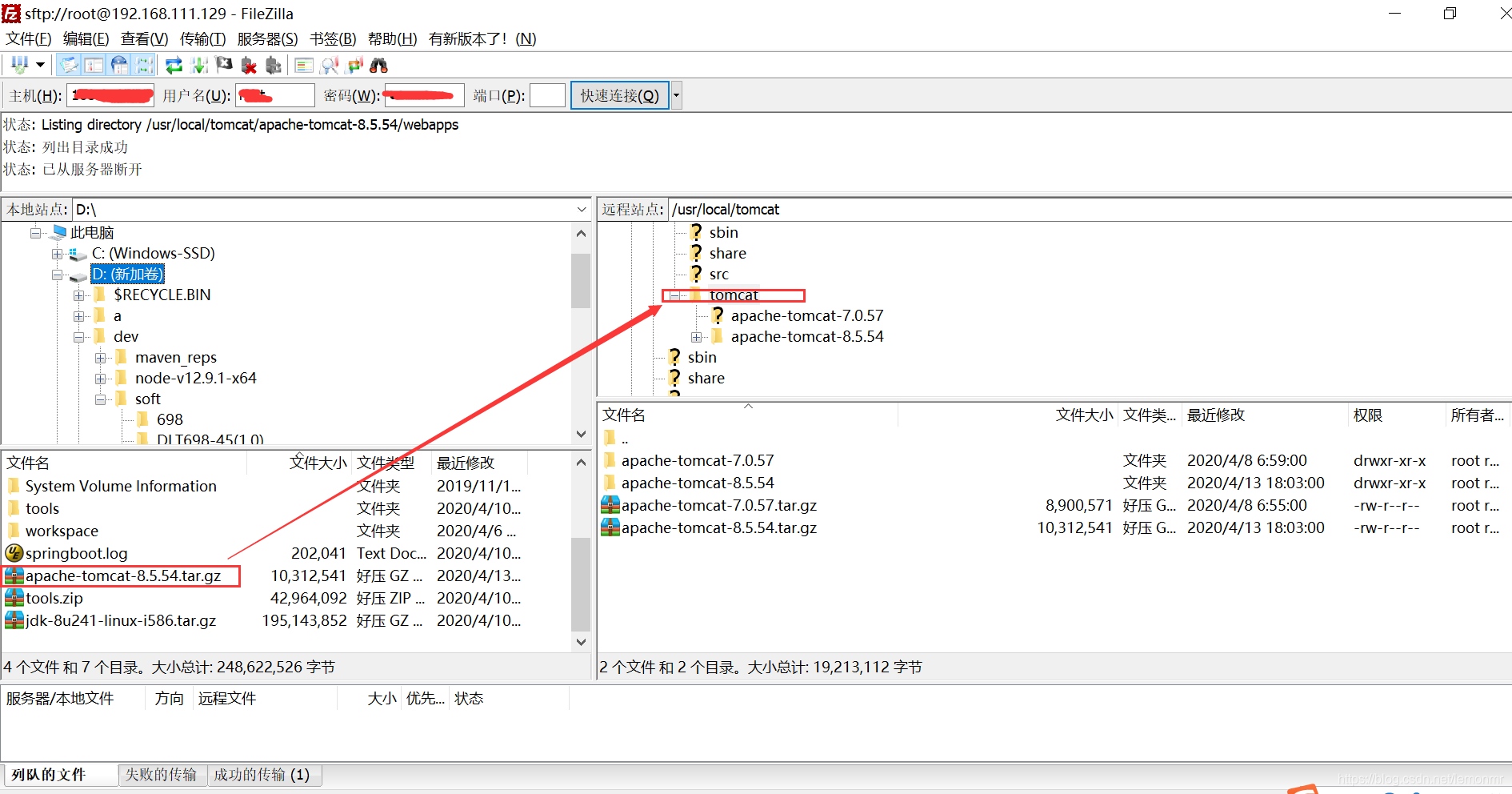Search for files with the binoculars icon
Image resolution: width=1512 pixels, height=794 pixels.
tap(379, 65)
